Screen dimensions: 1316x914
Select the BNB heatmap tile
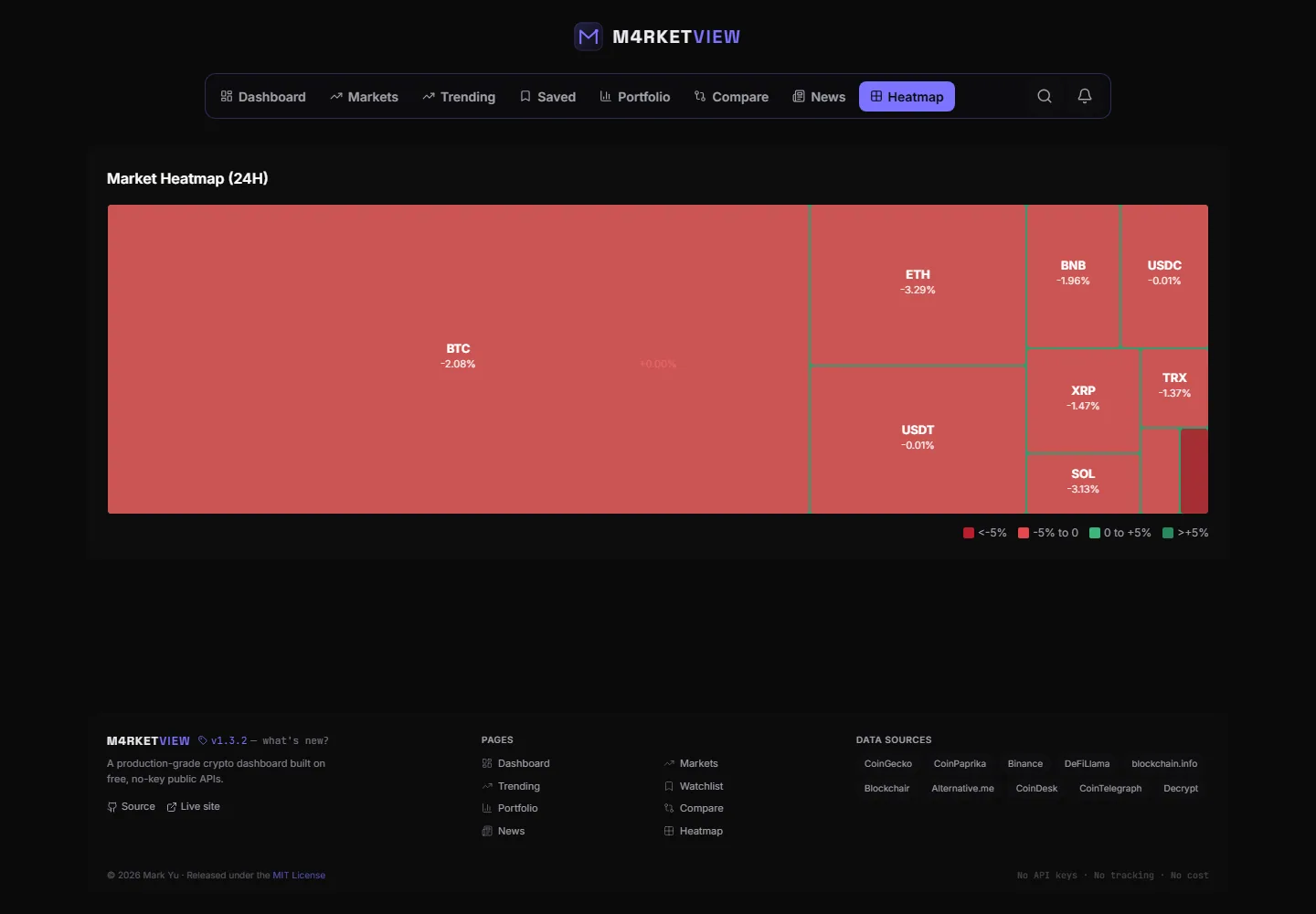(x=1073, y=275)
